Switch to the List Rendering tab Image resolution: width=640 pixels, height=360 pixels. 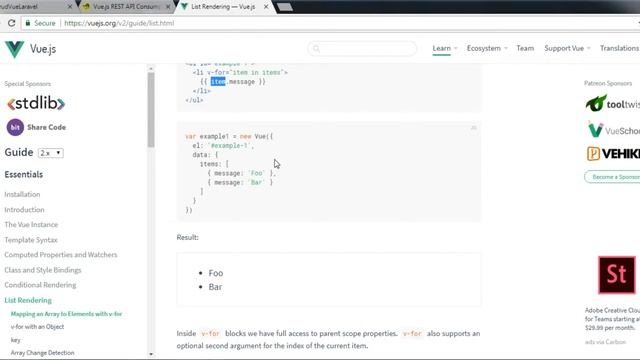tap(223, 7)
